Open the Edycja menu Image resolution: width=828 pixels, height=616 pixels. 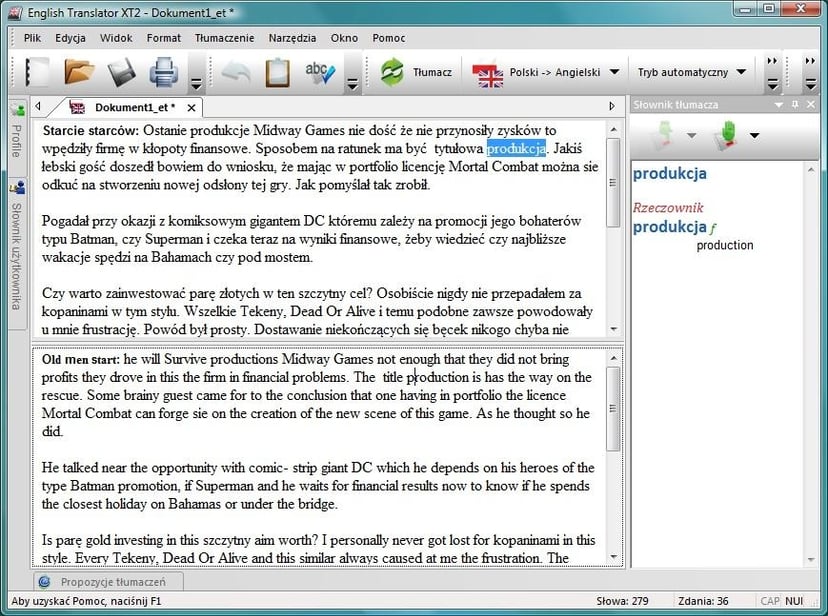click(70, 38)
